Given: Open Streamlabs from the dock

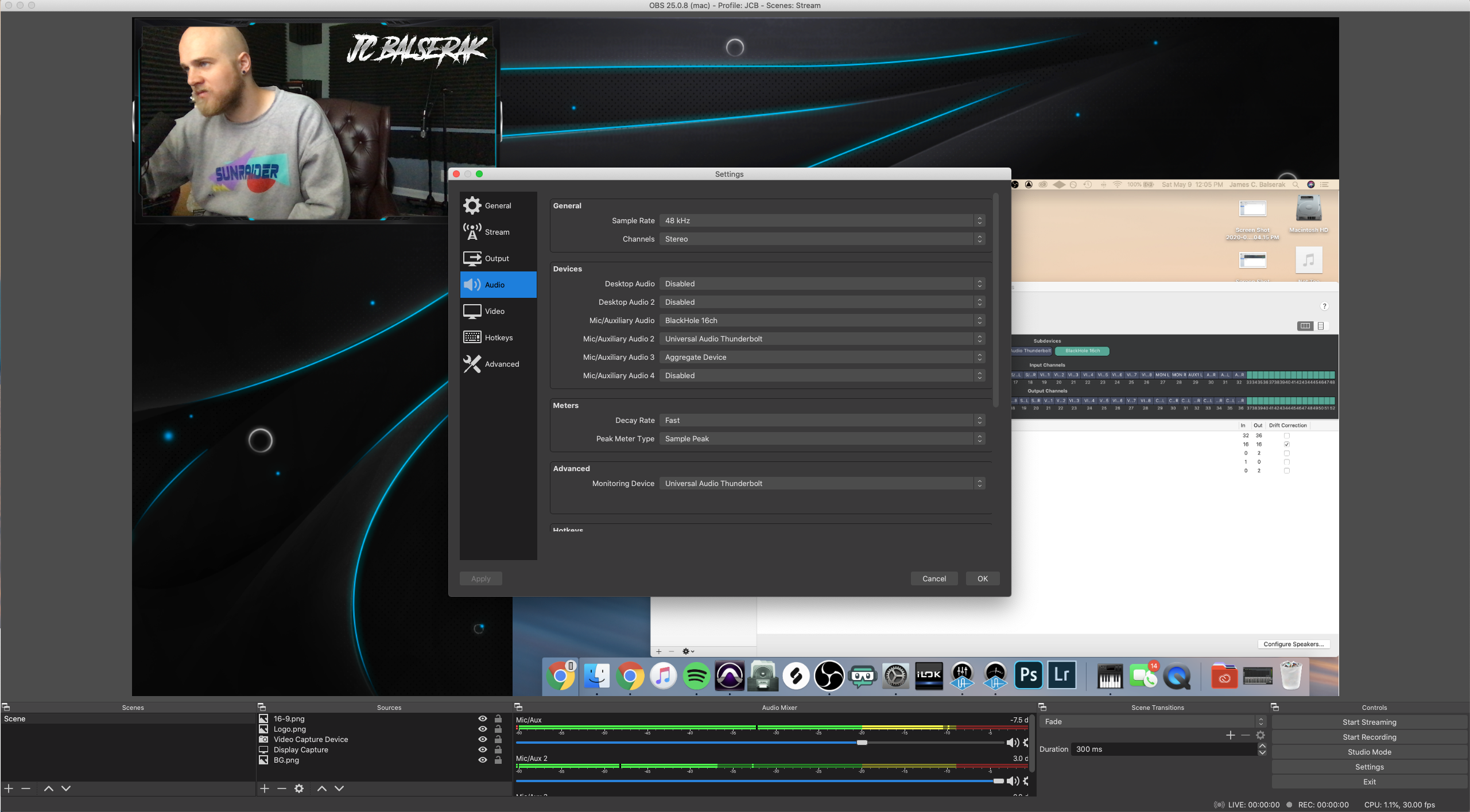Looking at the screenshot, I should click(863, 677).
